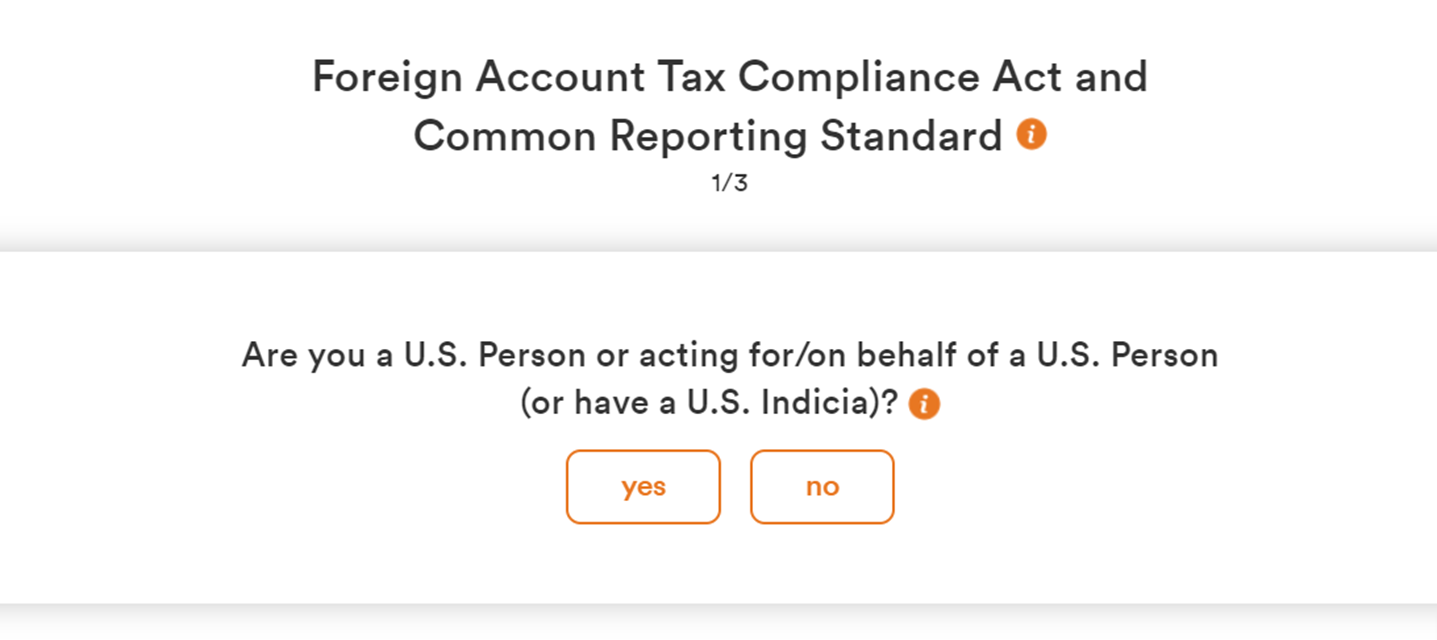The image size is (1437, 640).
Task: Click the 'Foreign Account Tax Compliance Act and' heading line
Action: [730, 77]
